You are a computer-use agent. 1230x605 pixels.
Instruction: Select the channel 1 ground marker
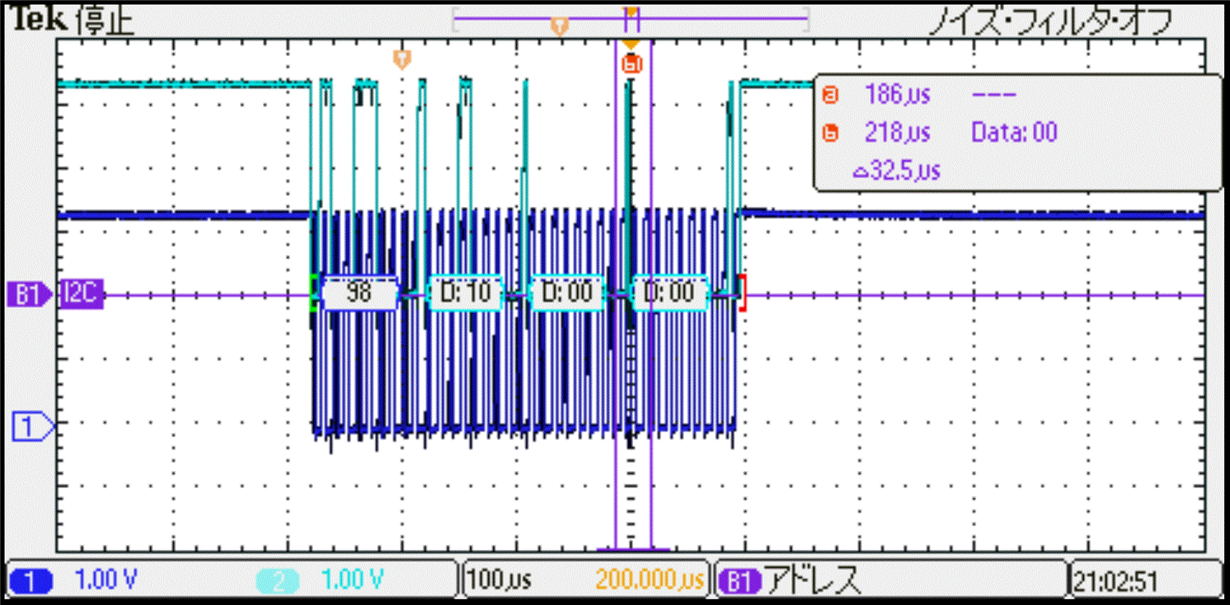[x=32, y=428]
